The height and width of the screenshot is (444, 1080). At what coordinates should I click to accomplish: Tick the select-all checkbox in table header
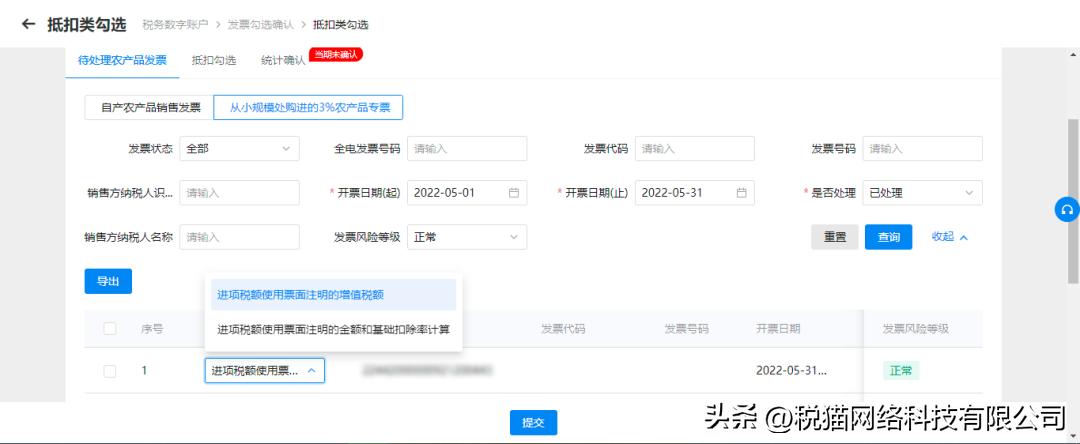tap(110, 329)
